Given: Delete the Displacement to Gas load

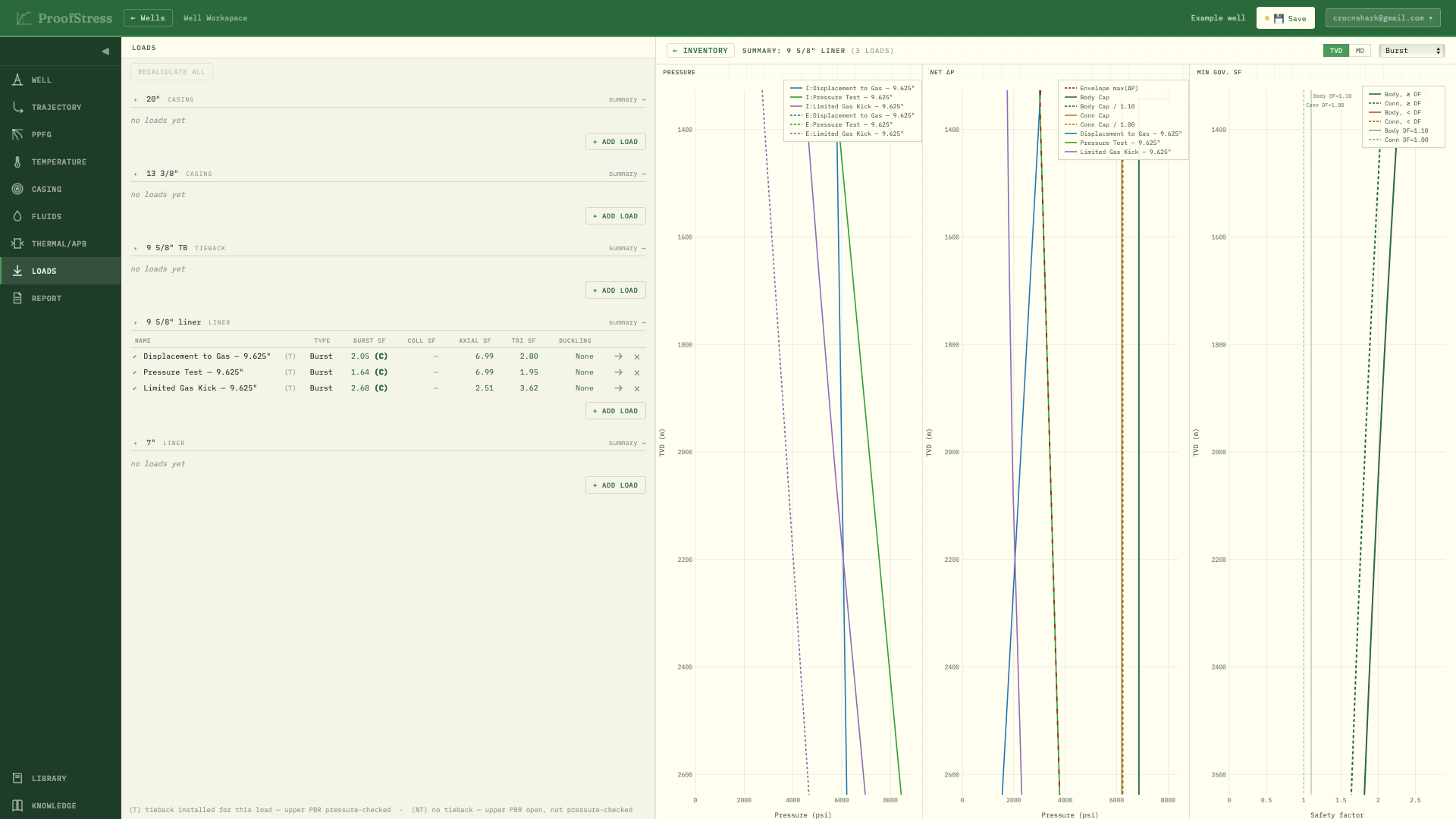Looking at the screenshot, I should pyautogui.click(x=637, y=356).
